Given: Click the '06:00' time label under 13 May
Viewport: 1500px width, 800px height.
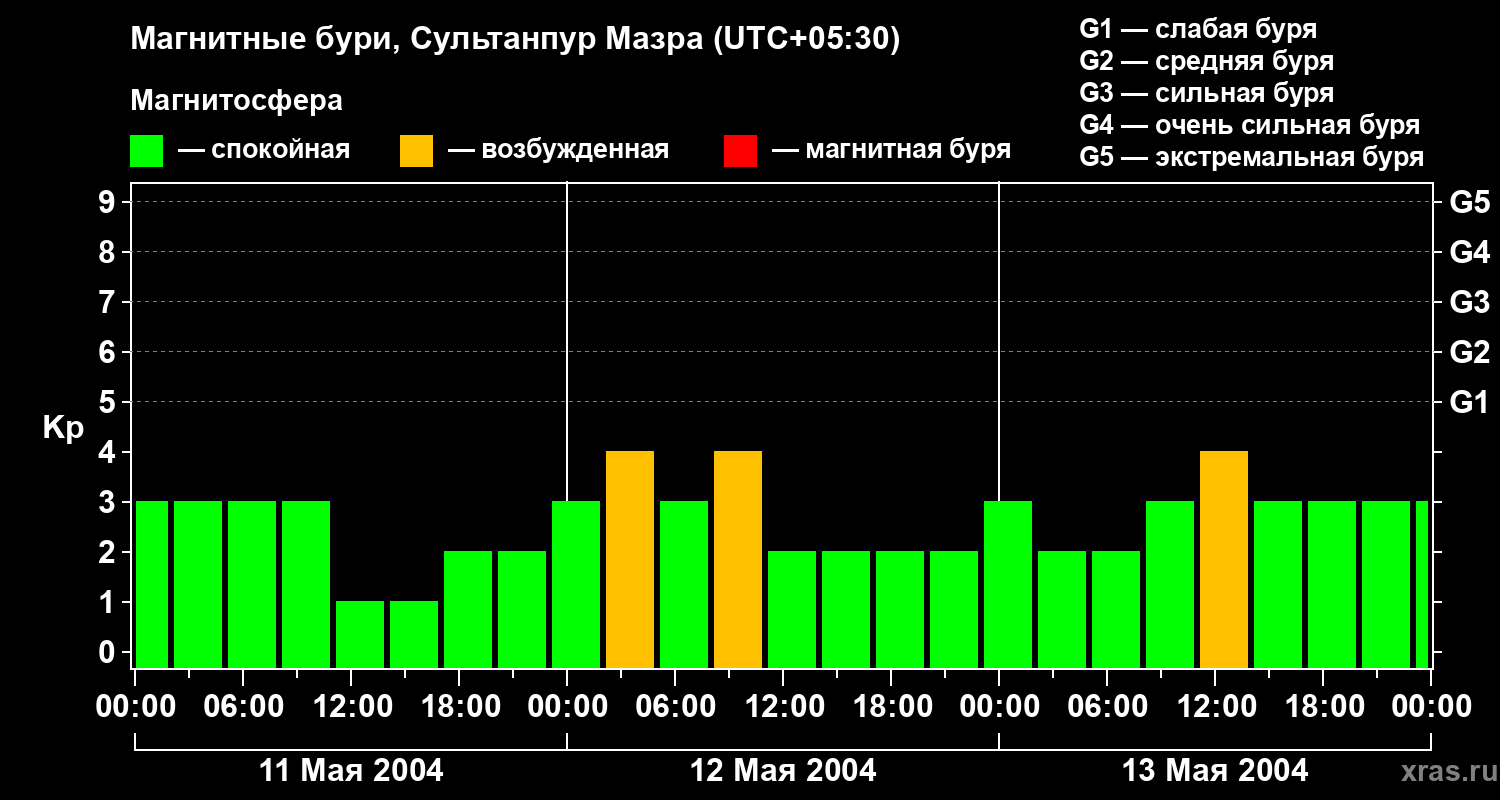Looking at the screenshot, I should [1107, 707].
